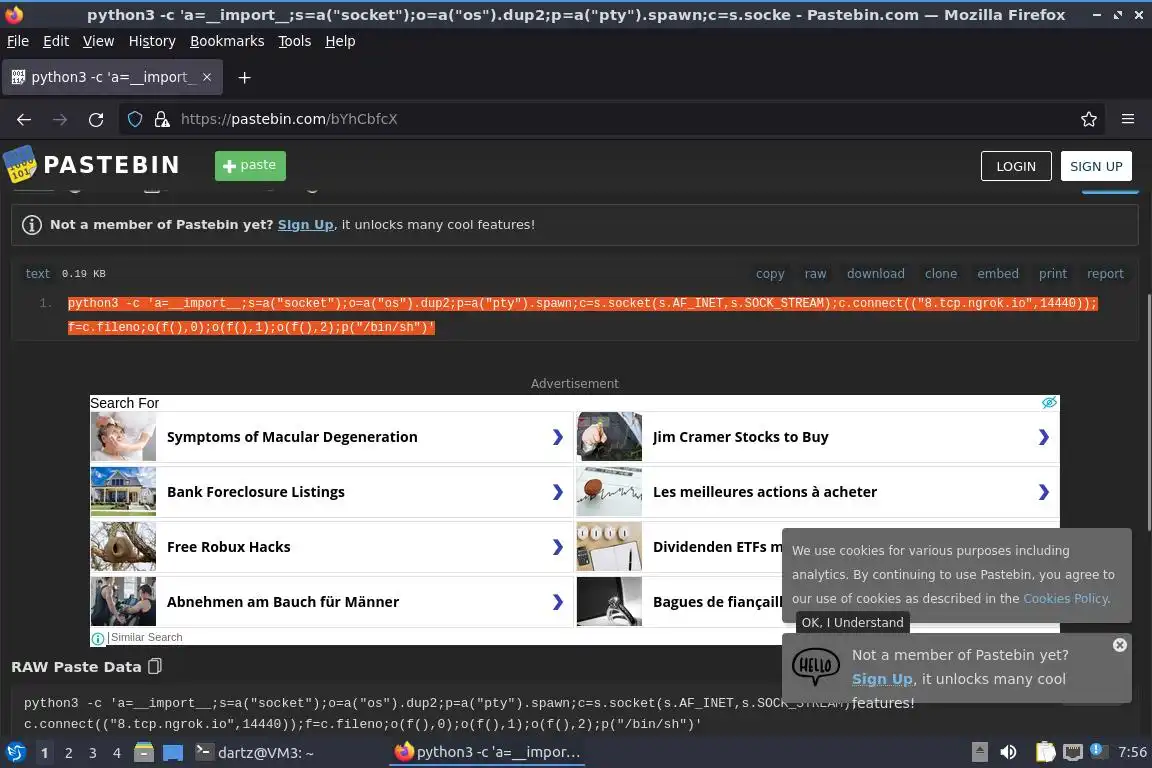The image size is (1152, 768).
Task: Open the Firefox hamburger menu
Action: [1128, 119]
